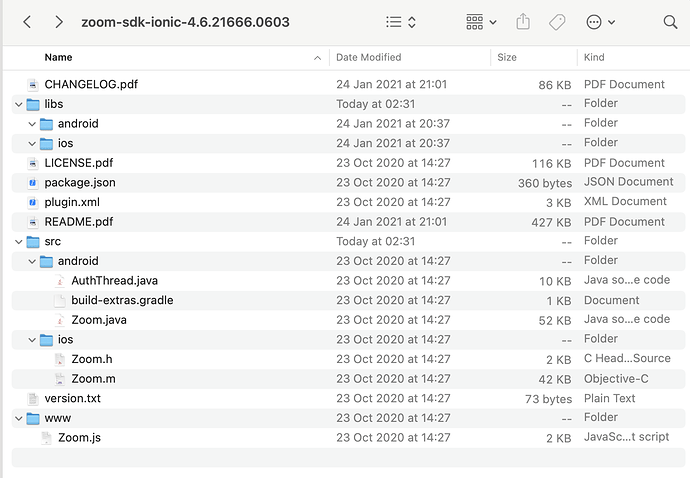Select the Zoom.js file icon
Viewport: 690px width, 478px height.
[x=47, y=438]
